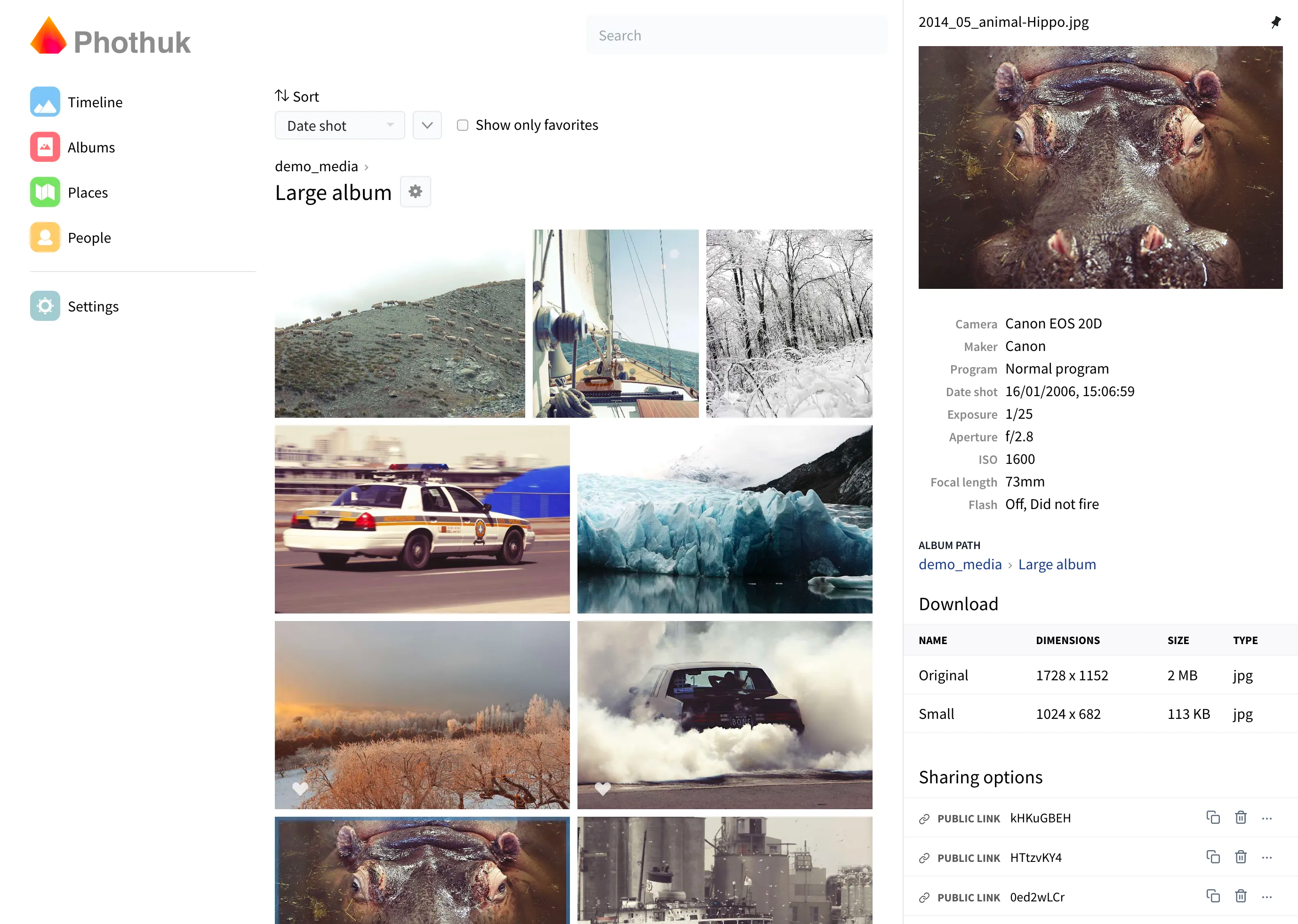Toggle favorite heart on smoking car photo
The height and width of the screenshot is (924, 1298).
(x=602, y=788)
